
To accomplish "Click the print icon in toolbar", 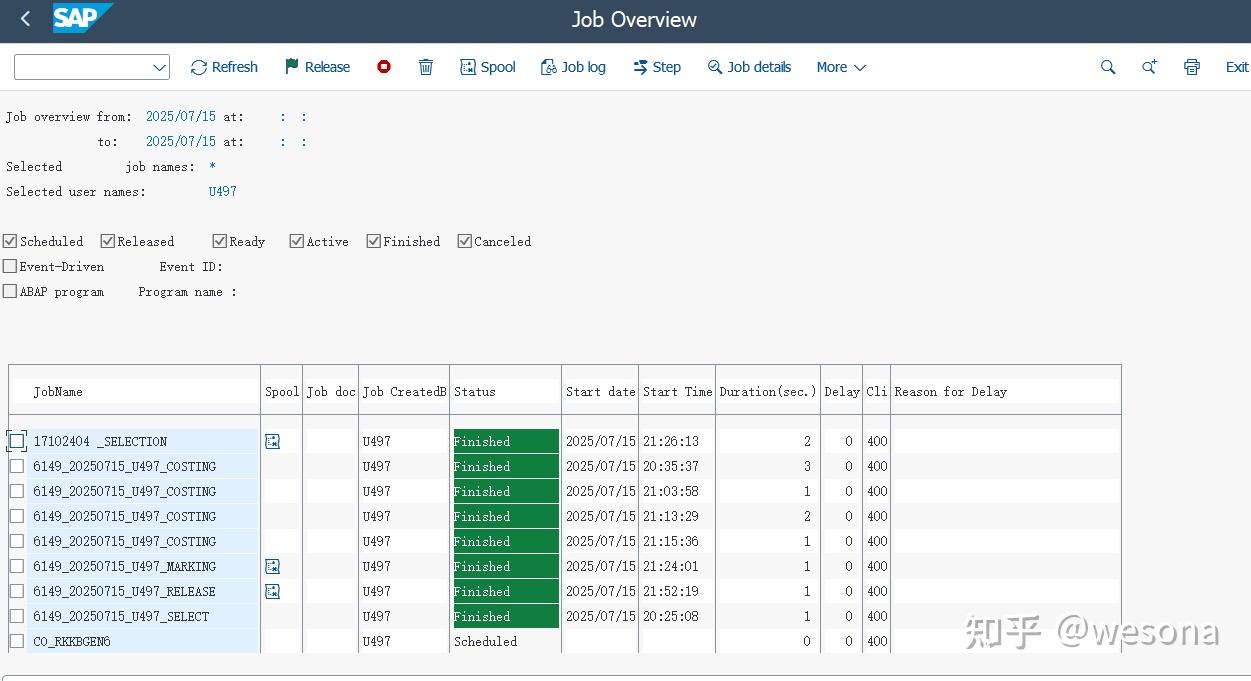I will (1192, 67).
